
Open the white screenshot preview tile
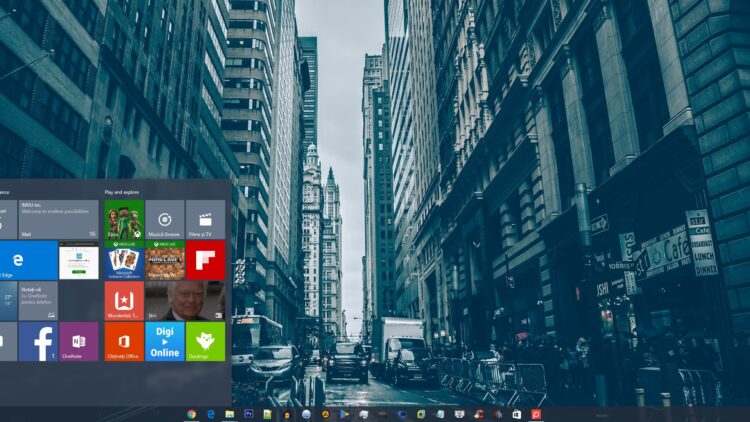coord(79,260)
